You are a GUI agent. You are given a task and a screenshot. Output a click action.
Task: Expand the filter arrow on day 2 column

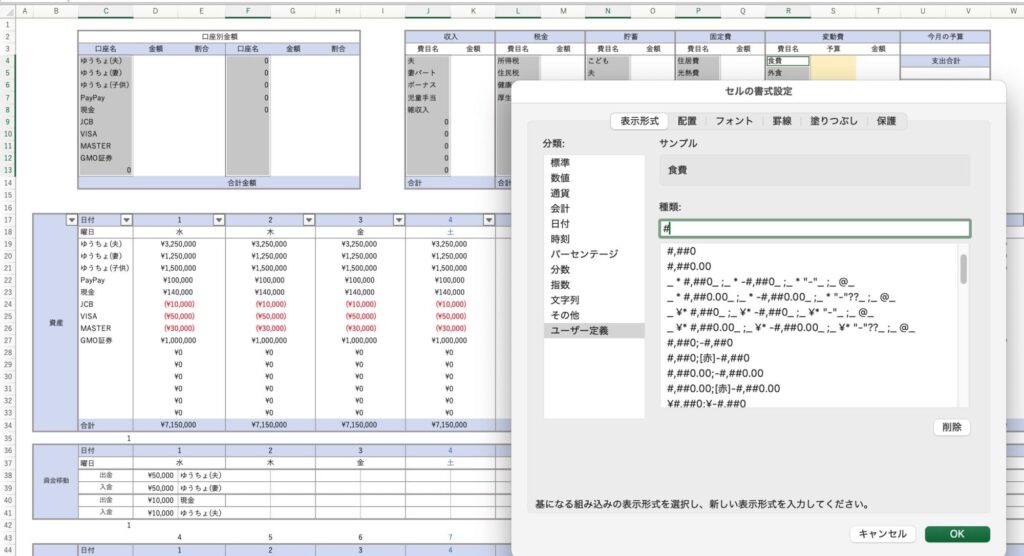[x=308, y=220]
